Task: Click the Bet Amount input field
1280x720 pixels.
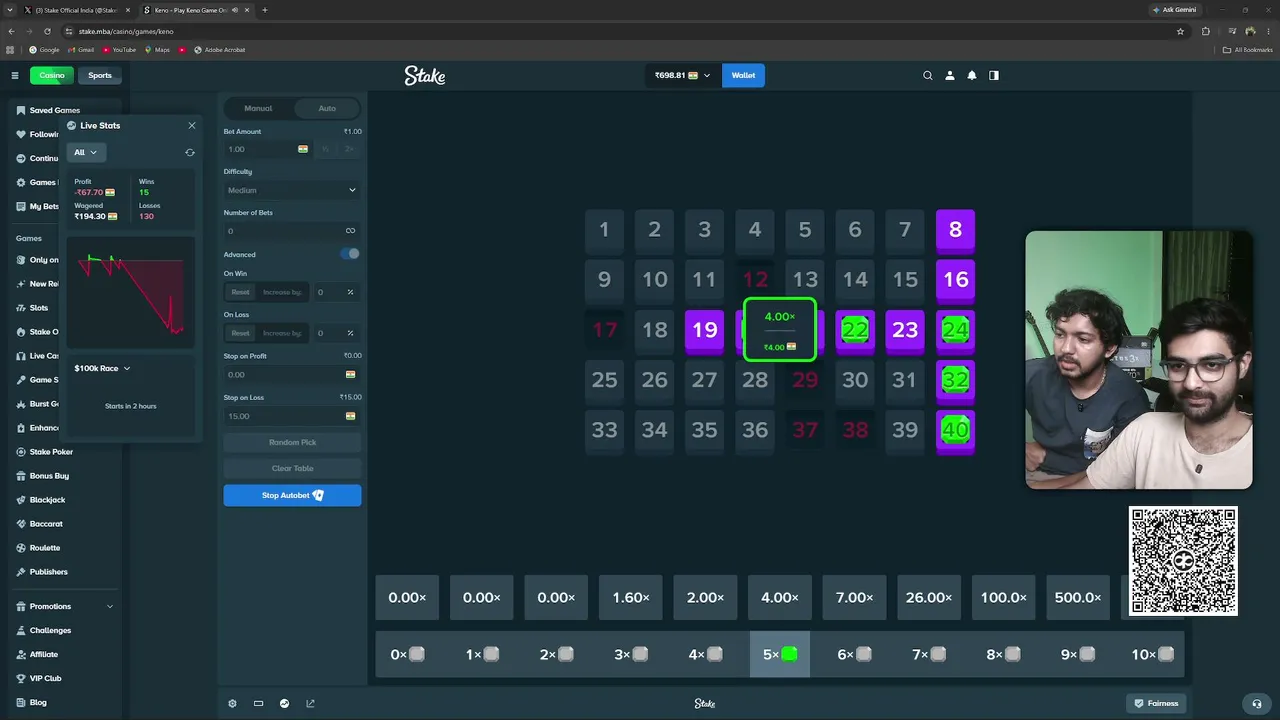Action: click(267, 149)
